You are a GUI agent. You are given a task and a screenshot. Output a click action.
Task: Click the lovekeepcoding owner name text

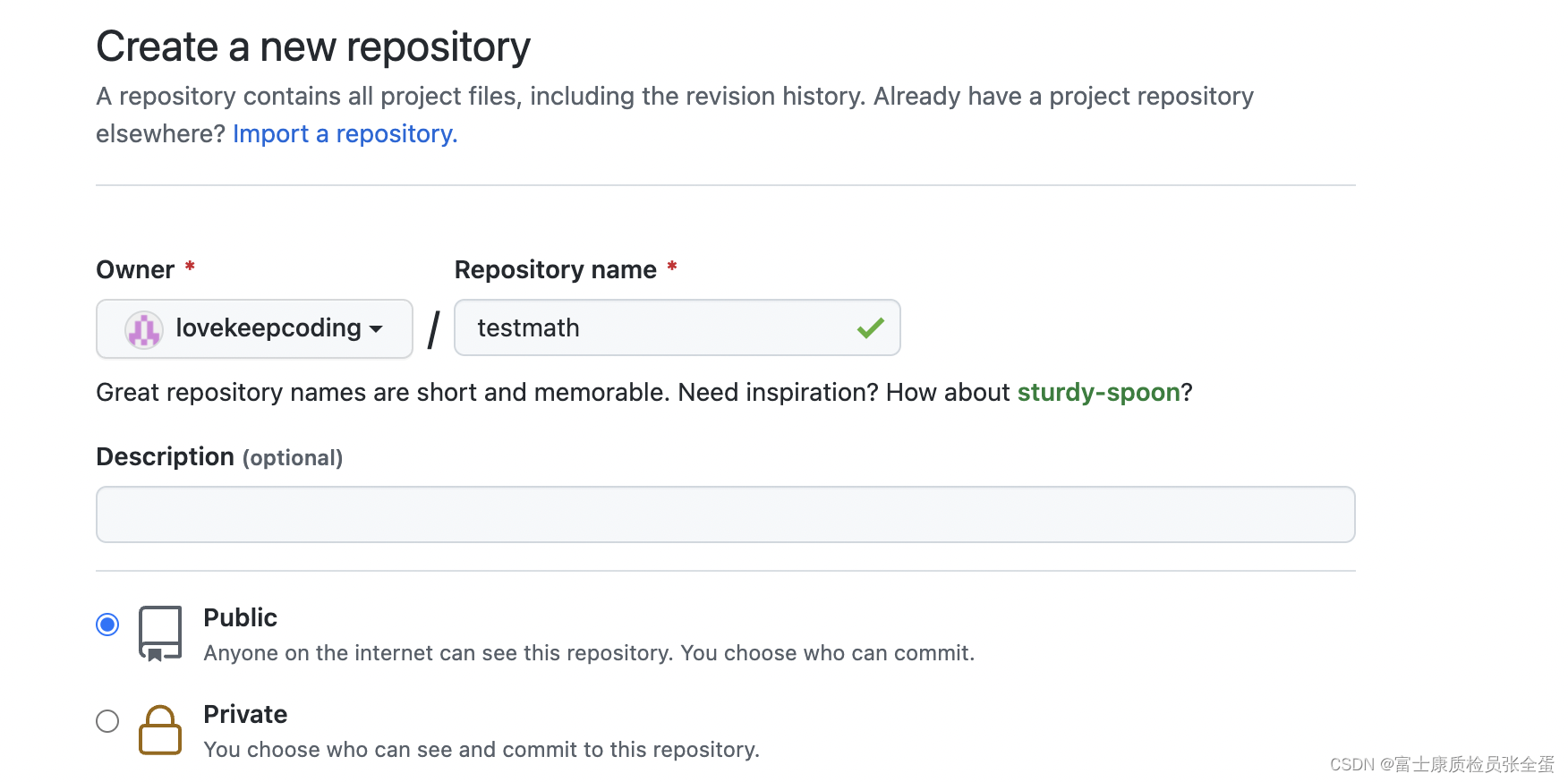point(268,328)
